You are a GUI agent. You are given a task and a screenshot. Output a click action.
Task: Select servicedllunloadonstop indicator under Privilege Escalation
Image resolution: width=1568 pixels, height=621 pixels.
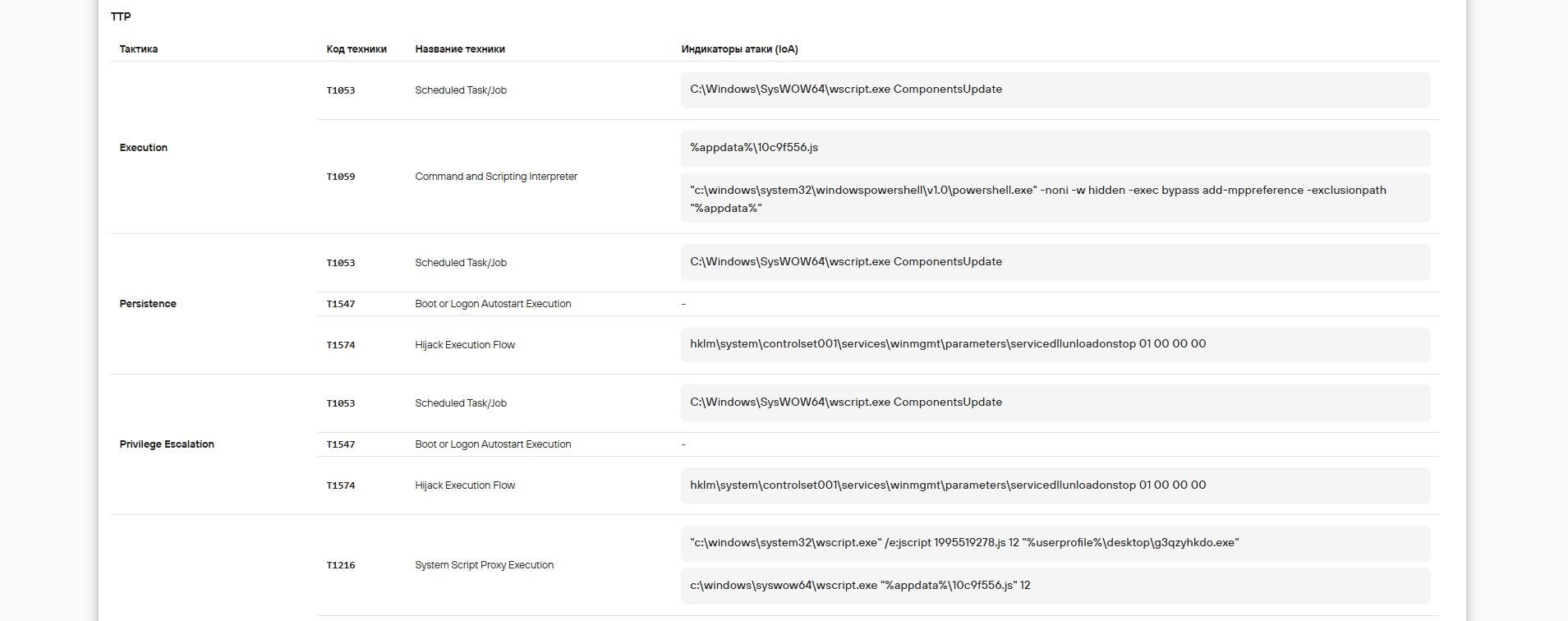coord(1055,485)
